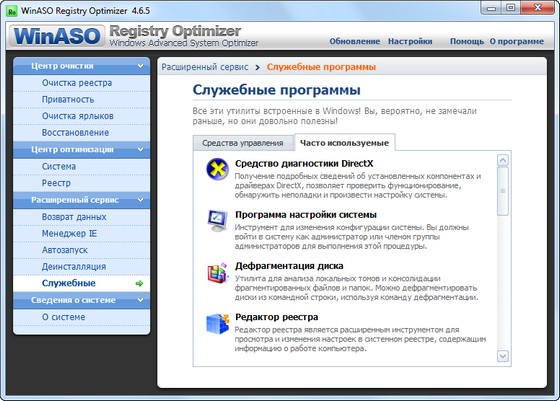The height and width of the screenshot is (401, 560).
Task: Collapse the Сведения о системе section
Action: click(140, 300)
